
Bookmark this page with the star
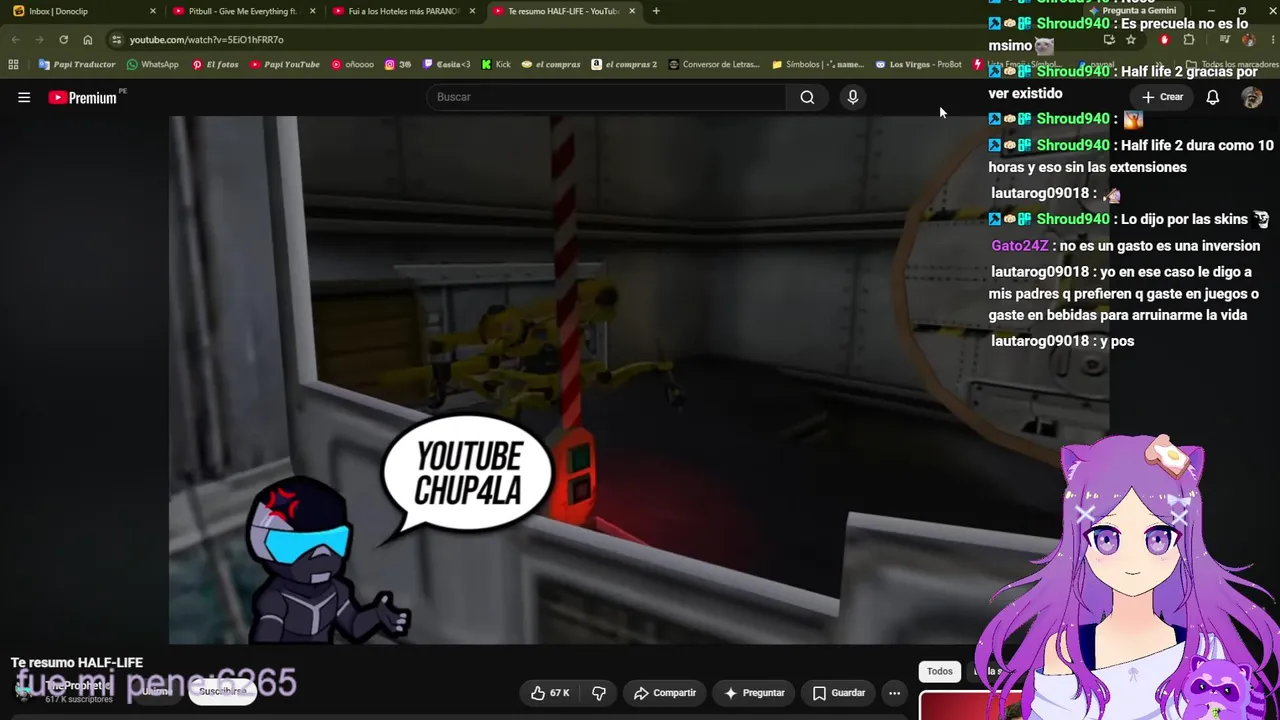[x=1130, y=40]
